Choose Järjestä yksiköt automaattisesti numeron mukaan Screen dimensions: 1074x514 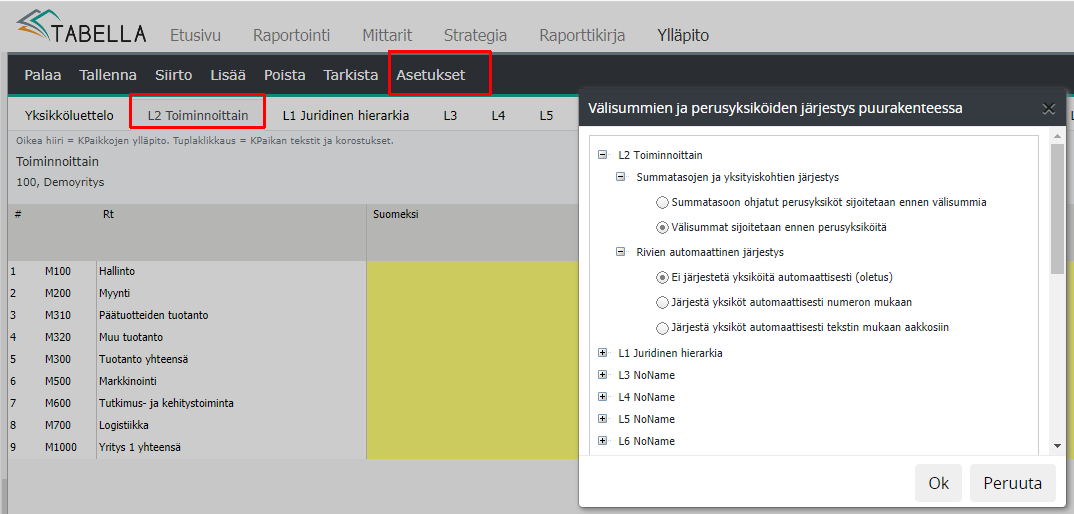pyautogui.click(x=661, y=302)
